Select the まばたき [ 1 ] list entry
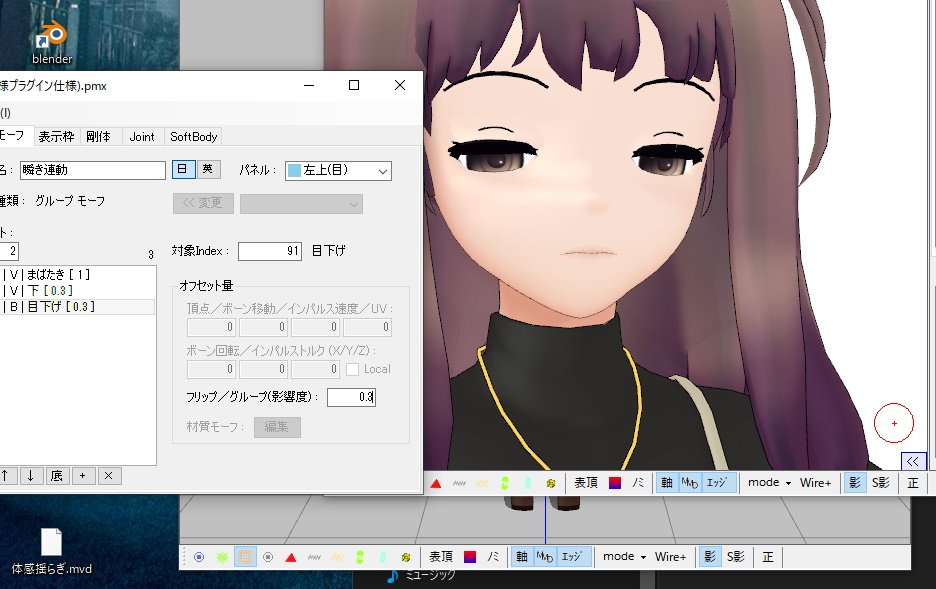This screenshot has height=589, width=936. [x=78, y=275]
